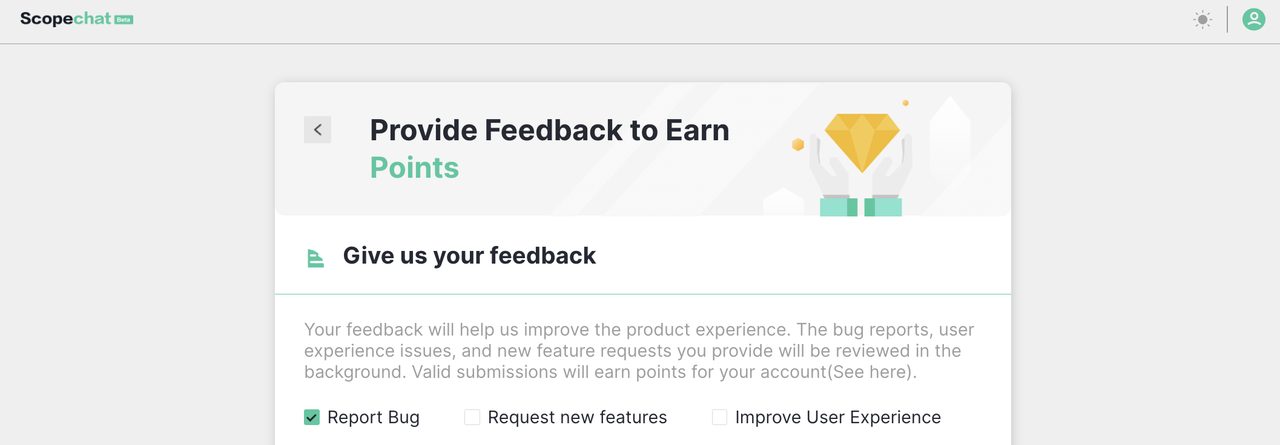Open the user profile avatar menu
Viewport: 1280px width, 445px height.
pyautogui.click(x=1253, y=19)
